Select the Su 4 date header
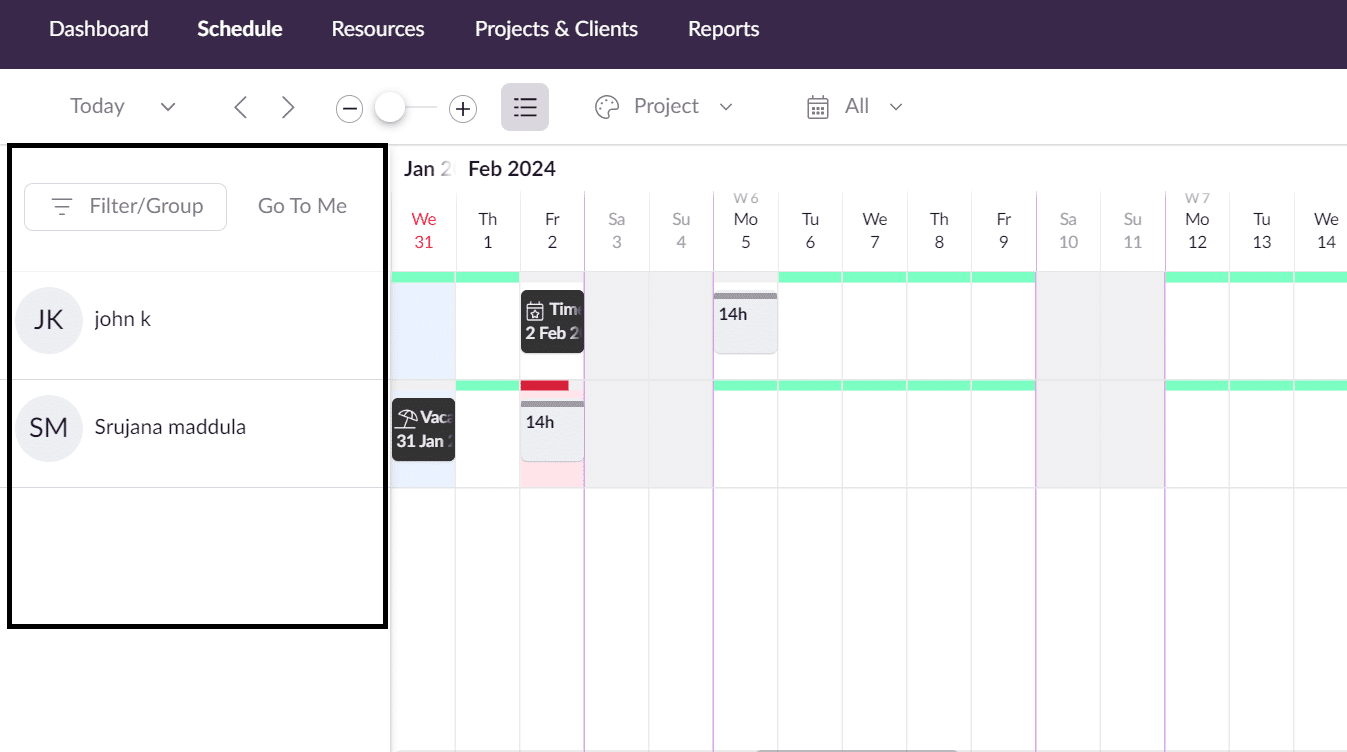 [681, 230]
